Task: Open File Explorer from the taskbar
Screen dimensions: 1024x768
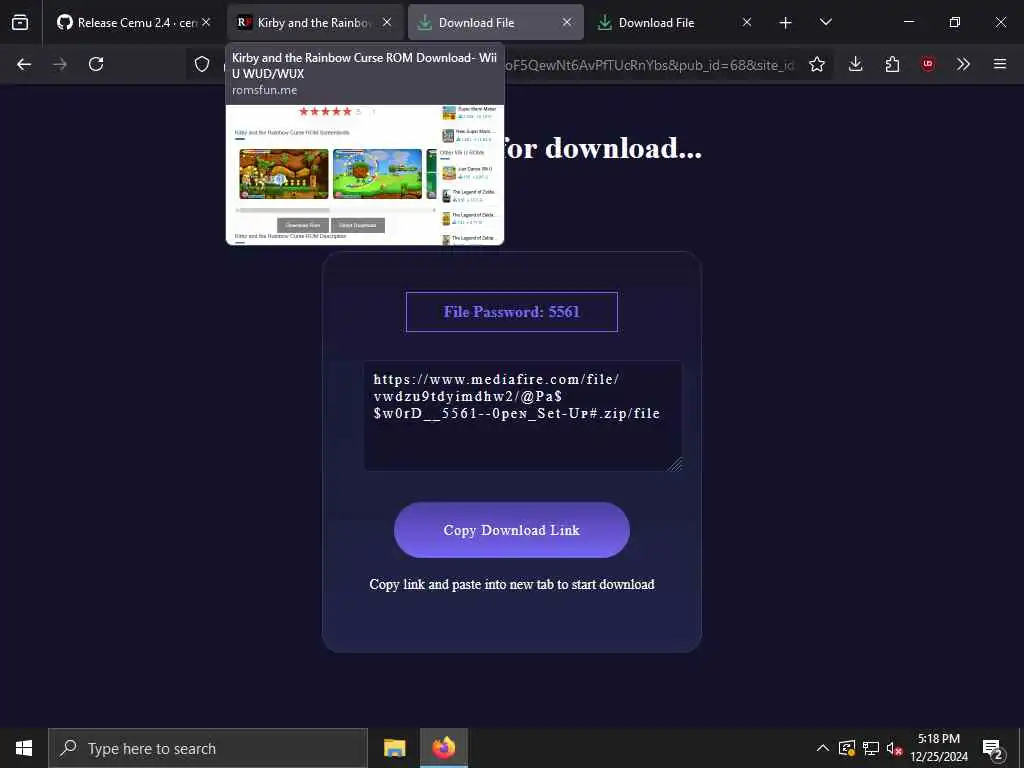Action: (x=394, y=748)
